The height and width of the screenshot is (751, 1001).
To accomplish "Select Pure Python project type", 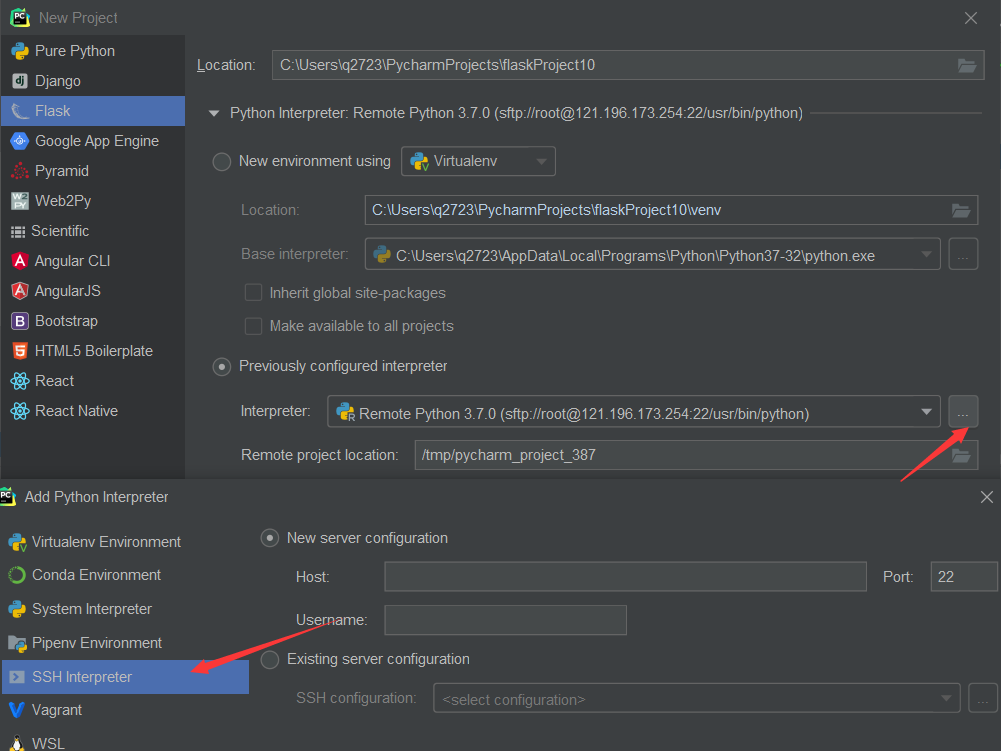I will [93, 51].
